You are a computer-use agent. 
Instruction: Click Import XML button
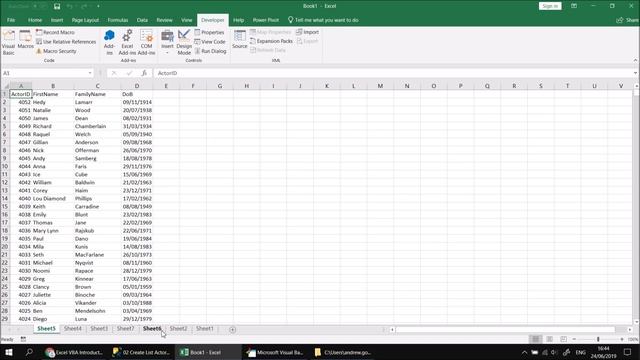pos(308,32)
